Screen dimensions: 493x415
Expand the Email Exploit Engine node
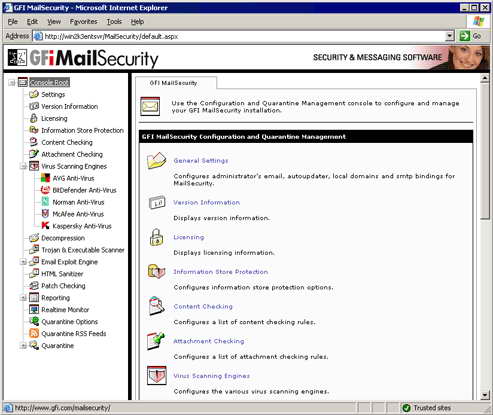23,262
